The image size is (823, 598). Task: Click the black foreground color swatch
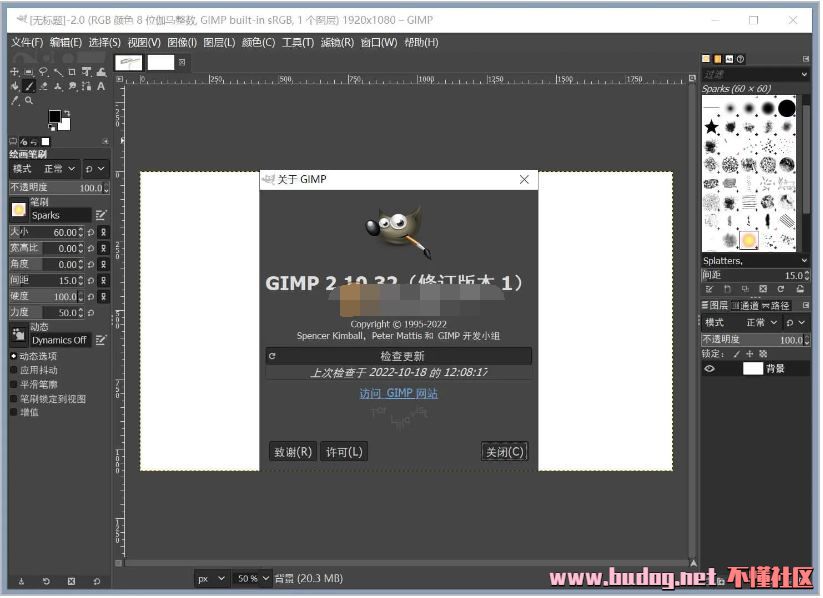pos(55,117)
